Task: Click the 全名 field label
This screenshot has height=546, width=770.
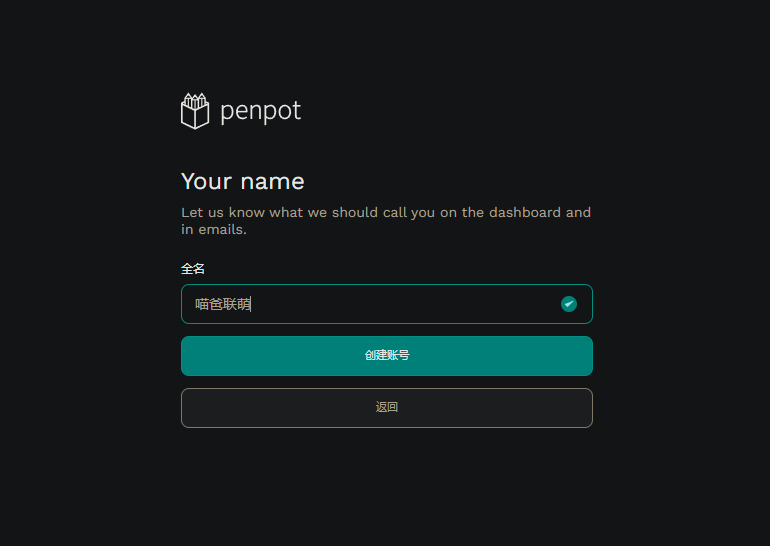Action: pos(193,269)
